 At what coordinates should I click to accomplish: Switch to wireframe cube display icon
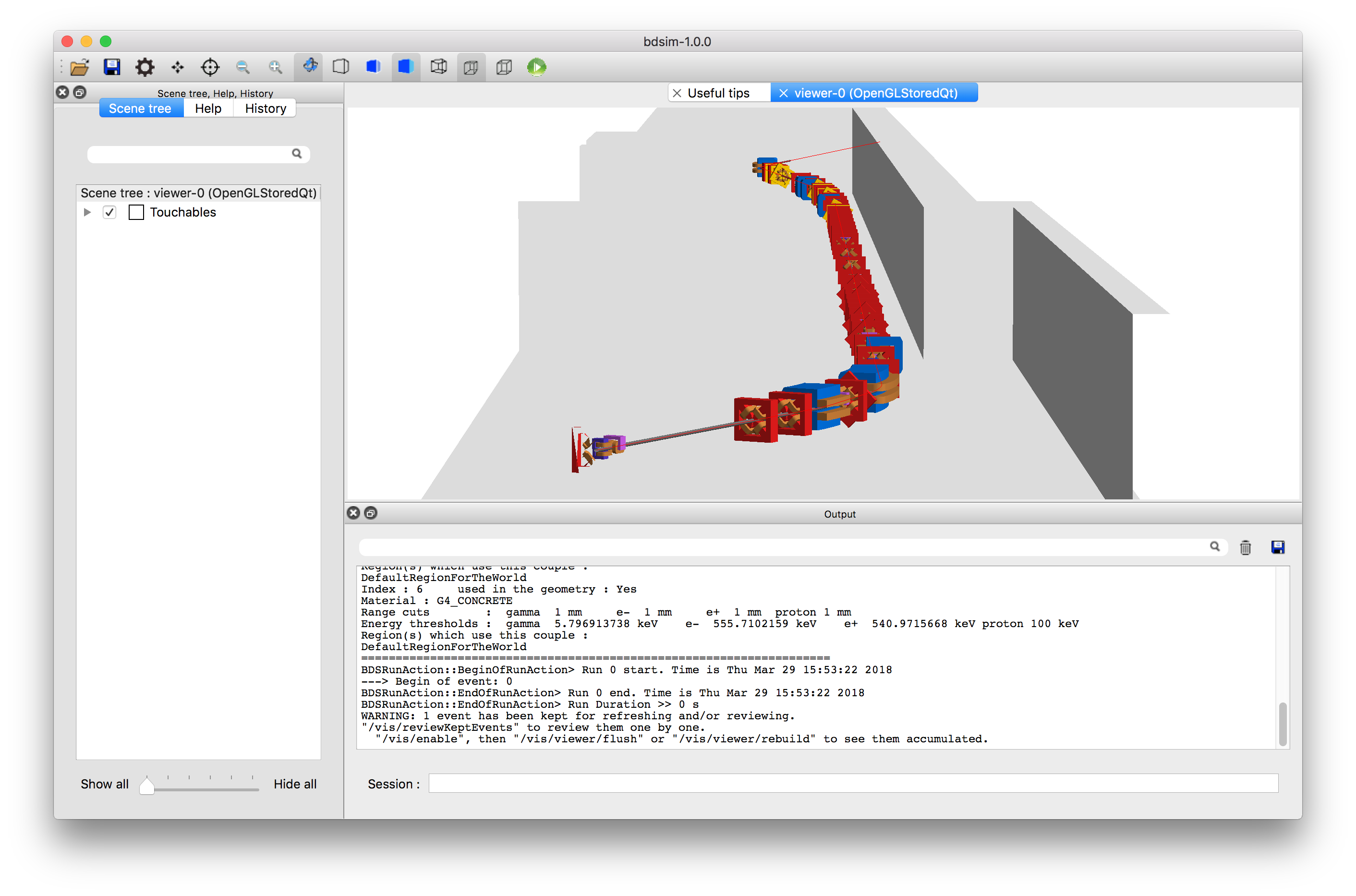[438, 67]
